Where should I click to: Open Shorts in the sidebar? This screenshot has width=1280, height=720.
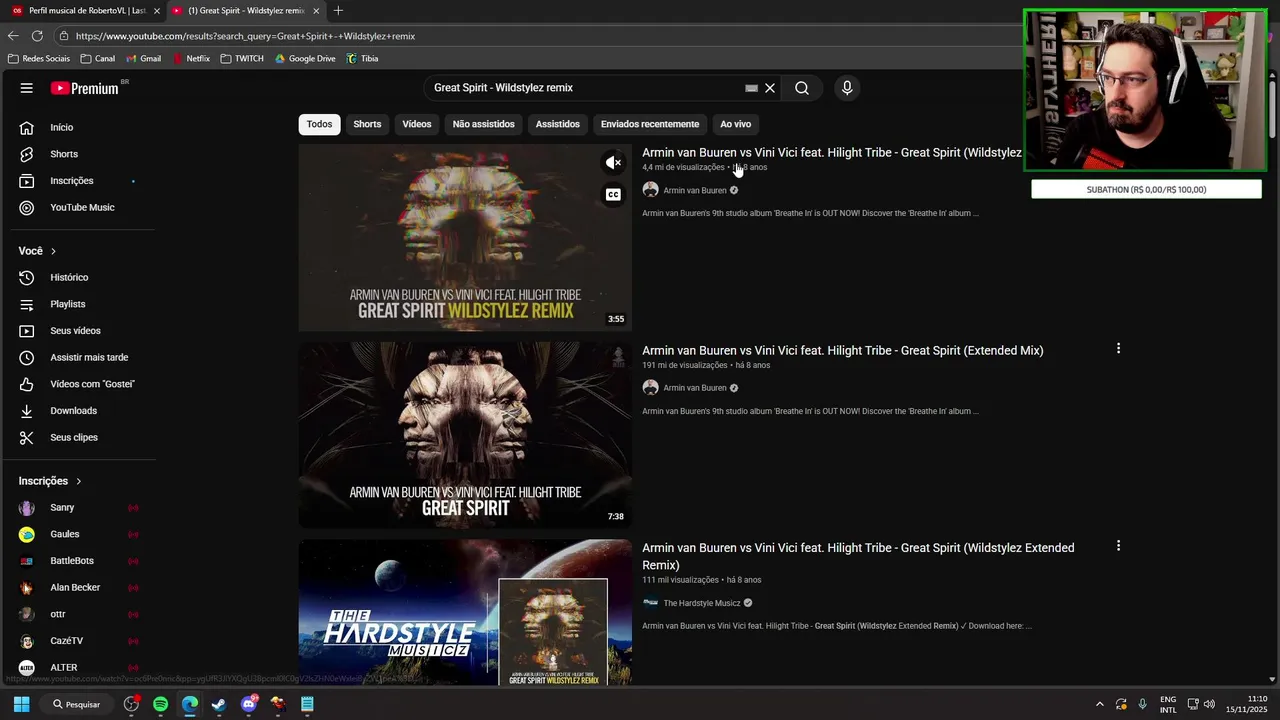[64, 154]
